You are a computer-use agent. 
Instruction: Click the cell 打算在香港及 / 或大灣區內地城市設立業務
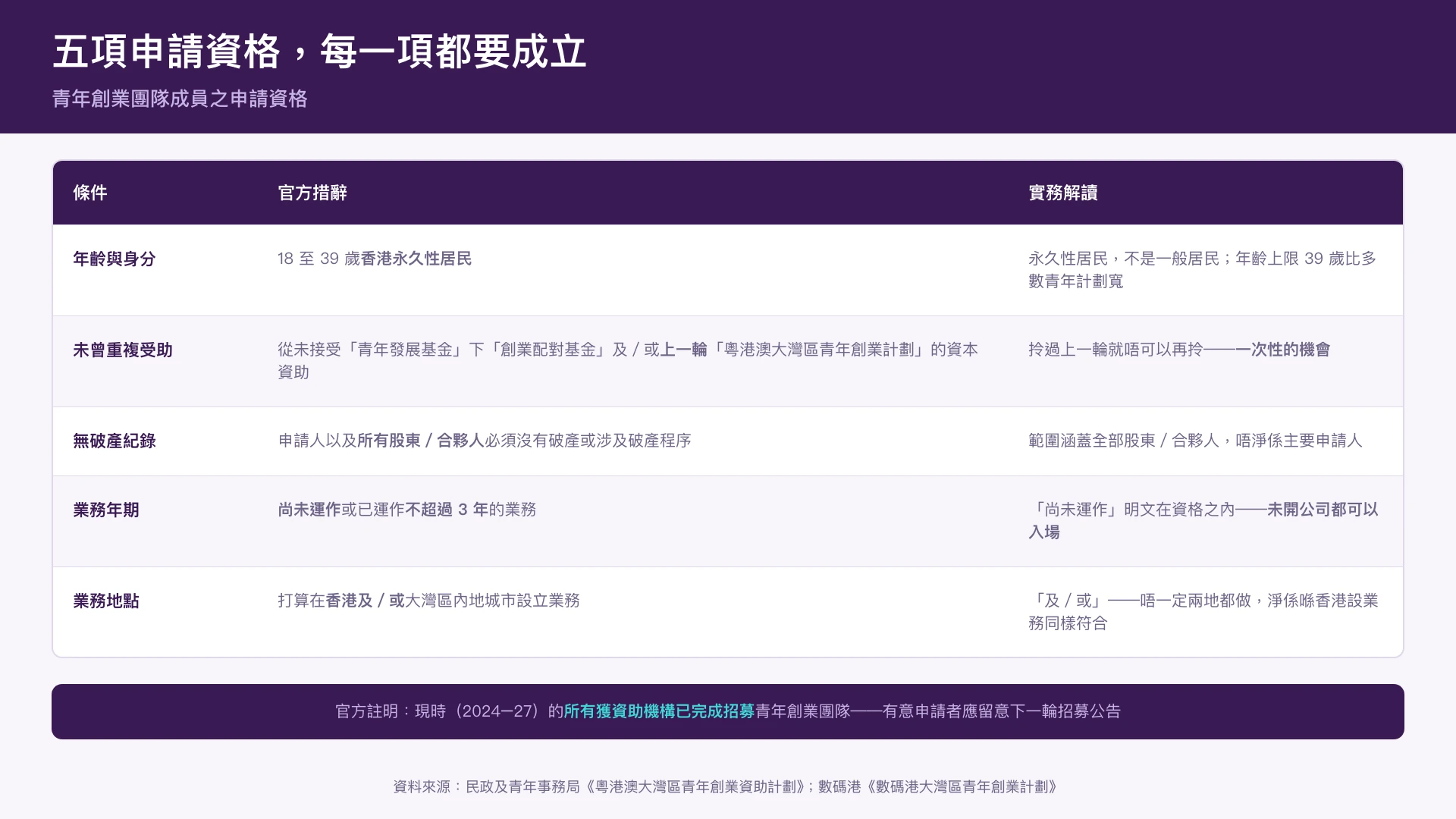(x=428, y=601)
